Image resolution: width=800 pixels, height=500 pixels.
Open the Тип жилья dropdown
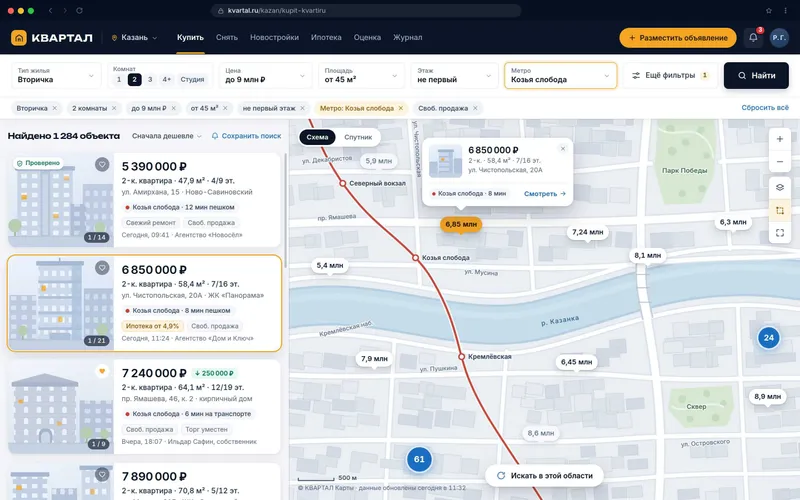[56, 76]
